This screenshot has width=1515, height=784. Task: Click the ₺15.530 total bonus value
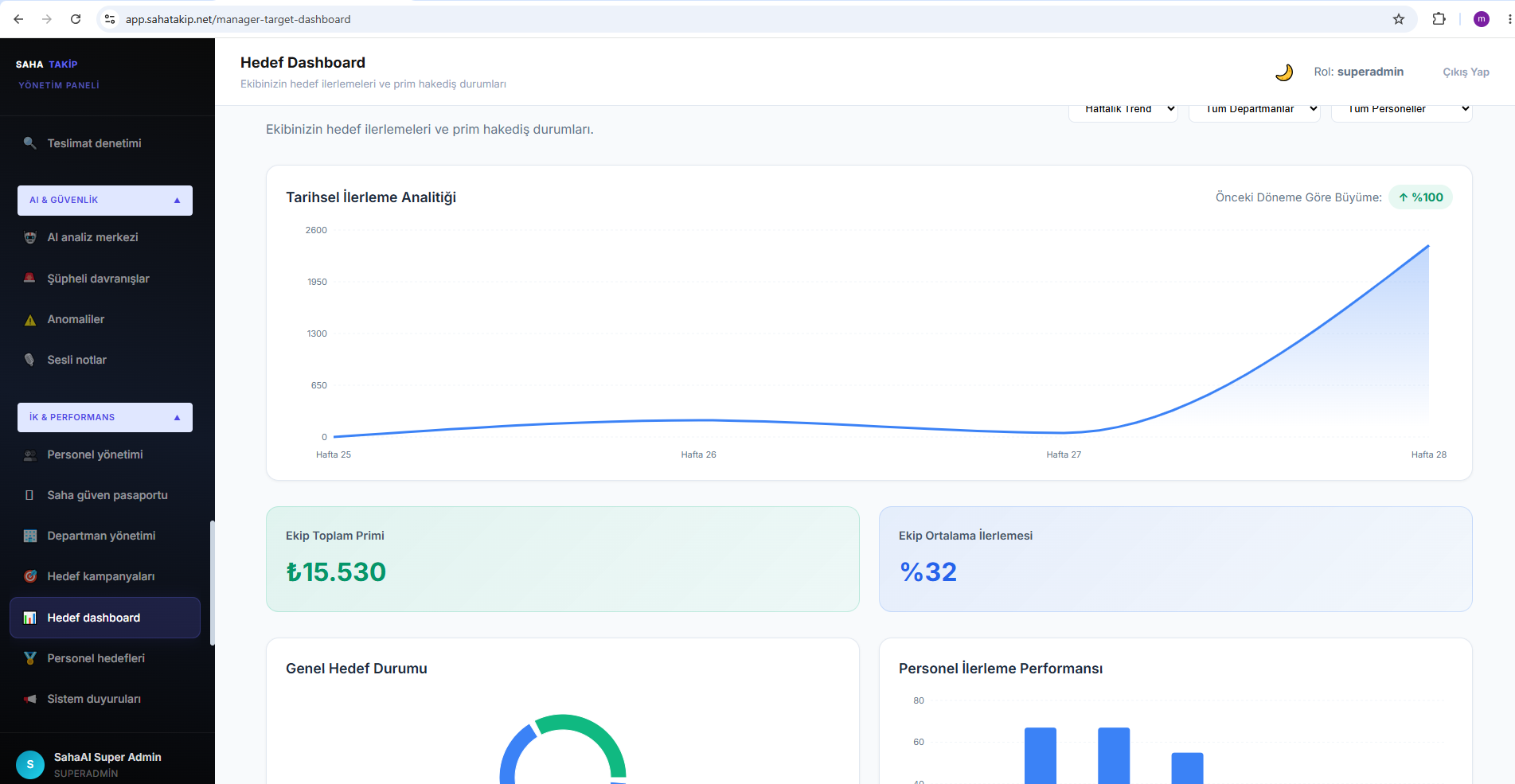pyautogui.click(x=336, y=571)
